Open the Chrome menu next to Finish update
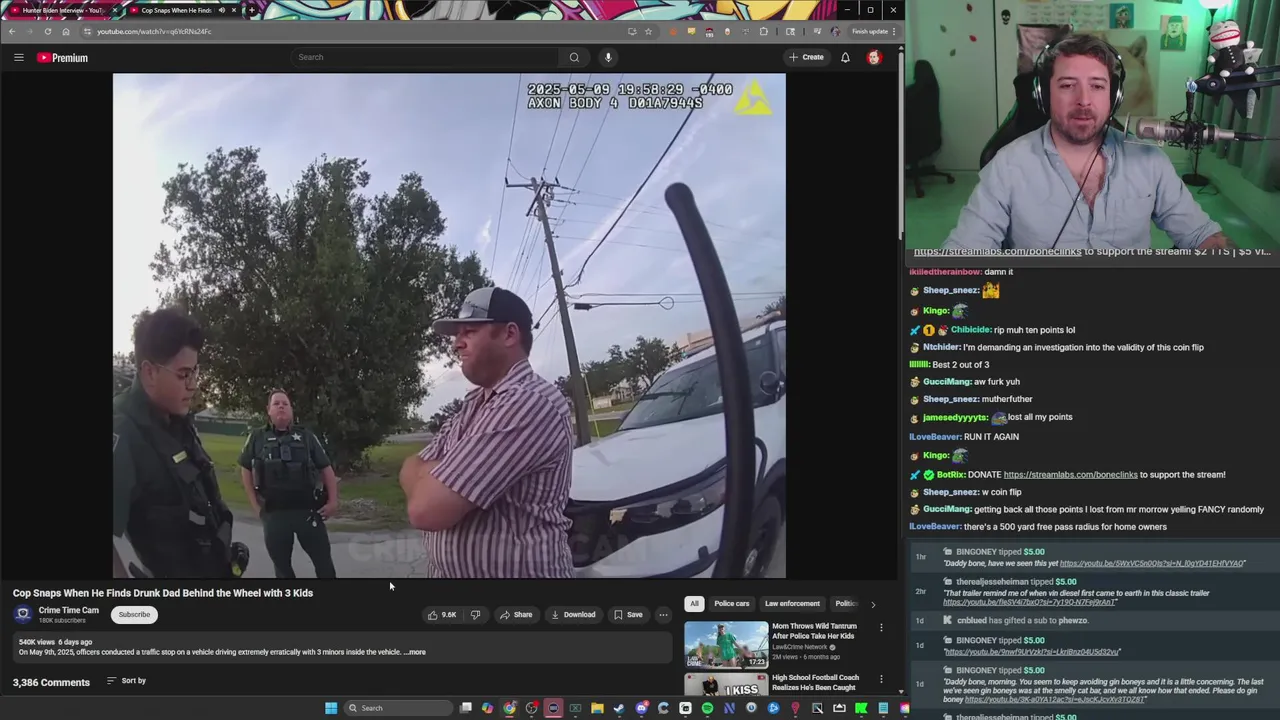Screen dimensions: 1280x720 click(x=894, y=31)
